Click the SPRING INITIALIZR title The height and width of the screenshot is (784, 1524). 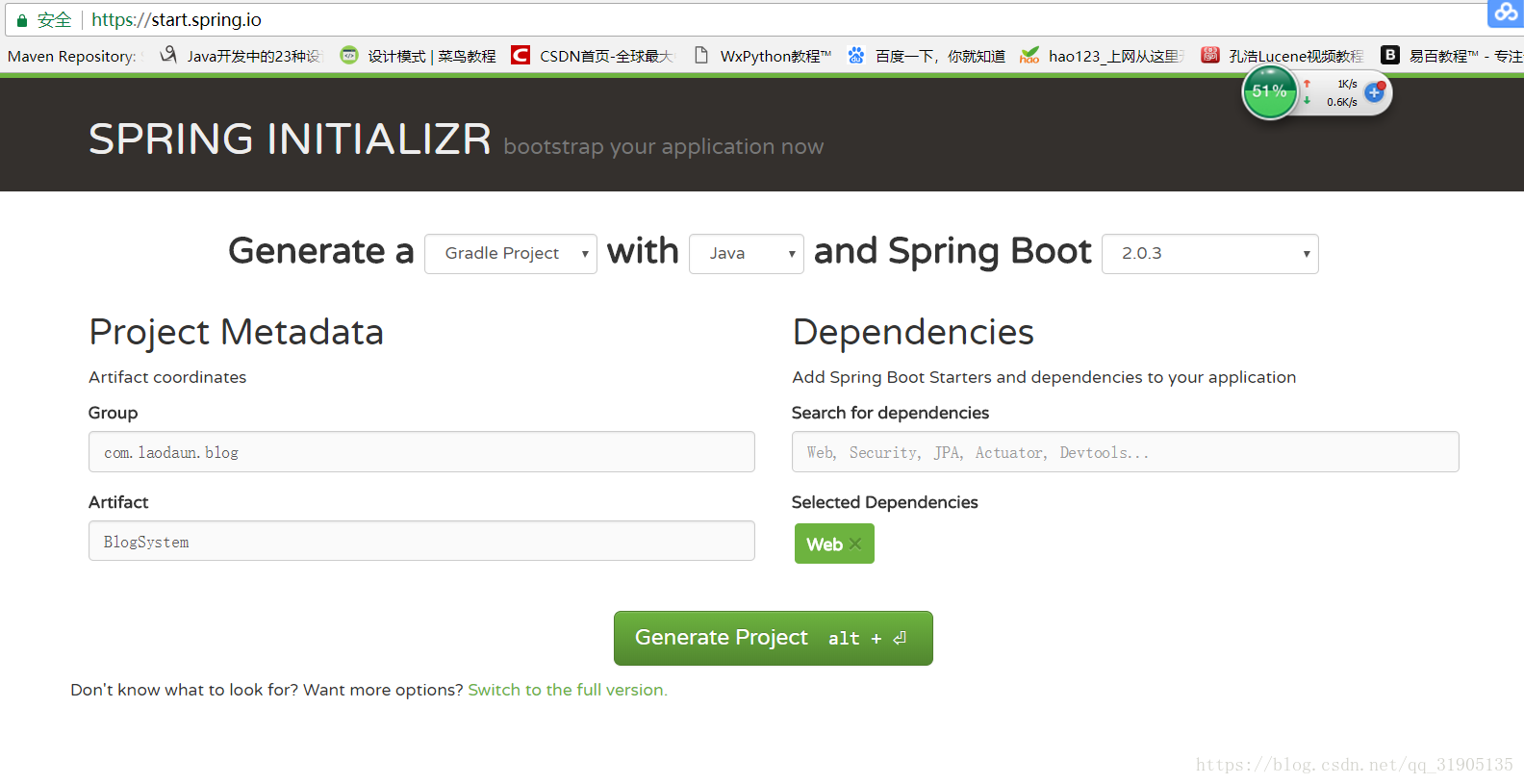coord(290,139)
